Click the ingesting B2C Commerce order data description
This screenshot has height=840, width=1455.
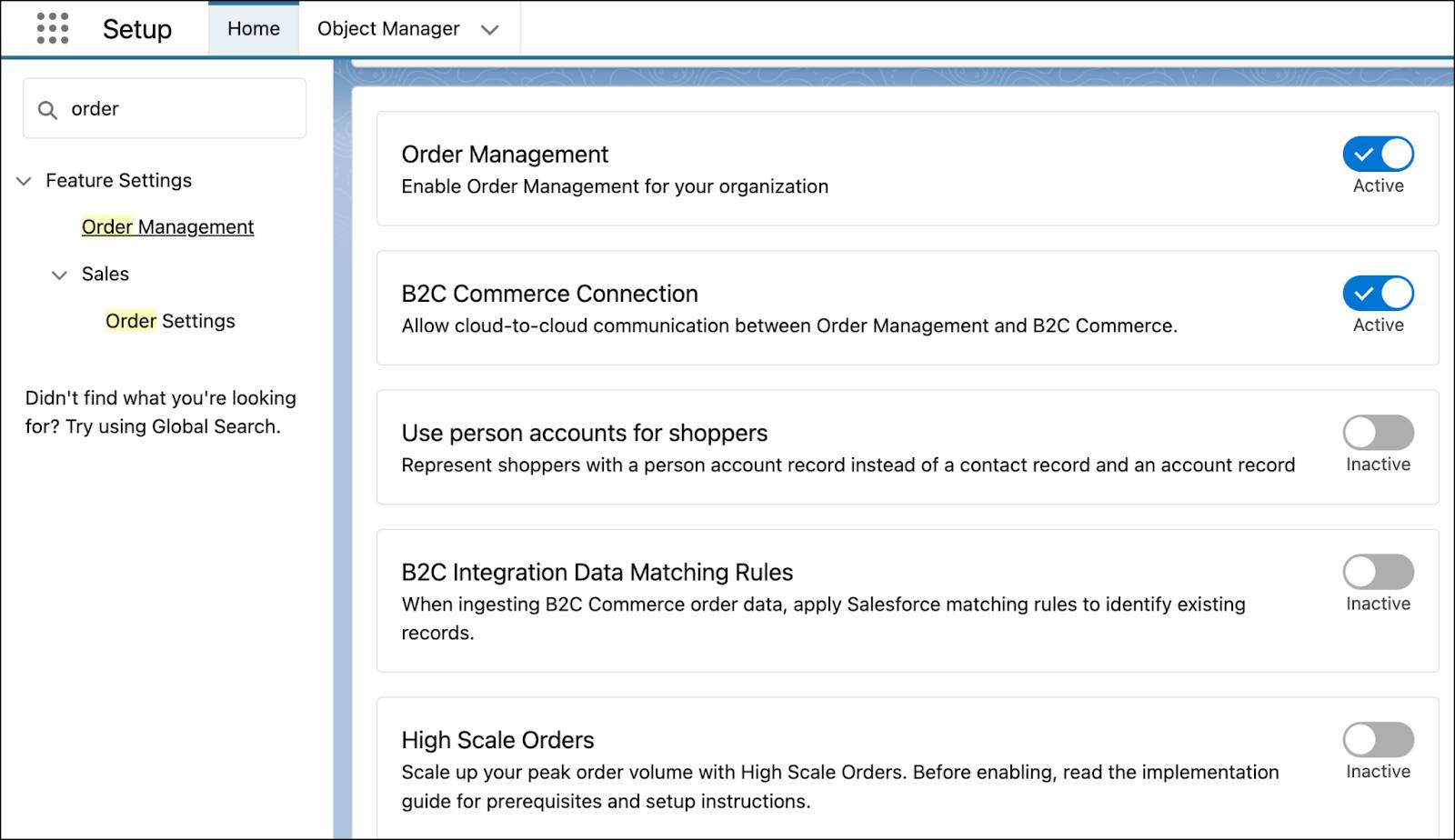[823, 618]
